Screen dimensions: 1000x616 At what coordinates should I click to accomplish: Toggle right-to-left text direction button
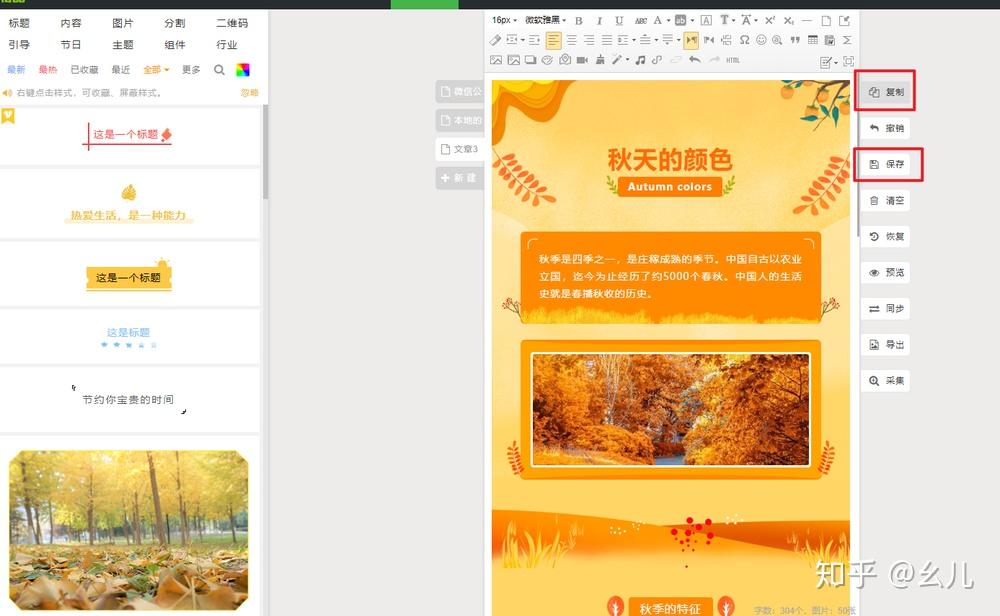(x=709, y=40)
